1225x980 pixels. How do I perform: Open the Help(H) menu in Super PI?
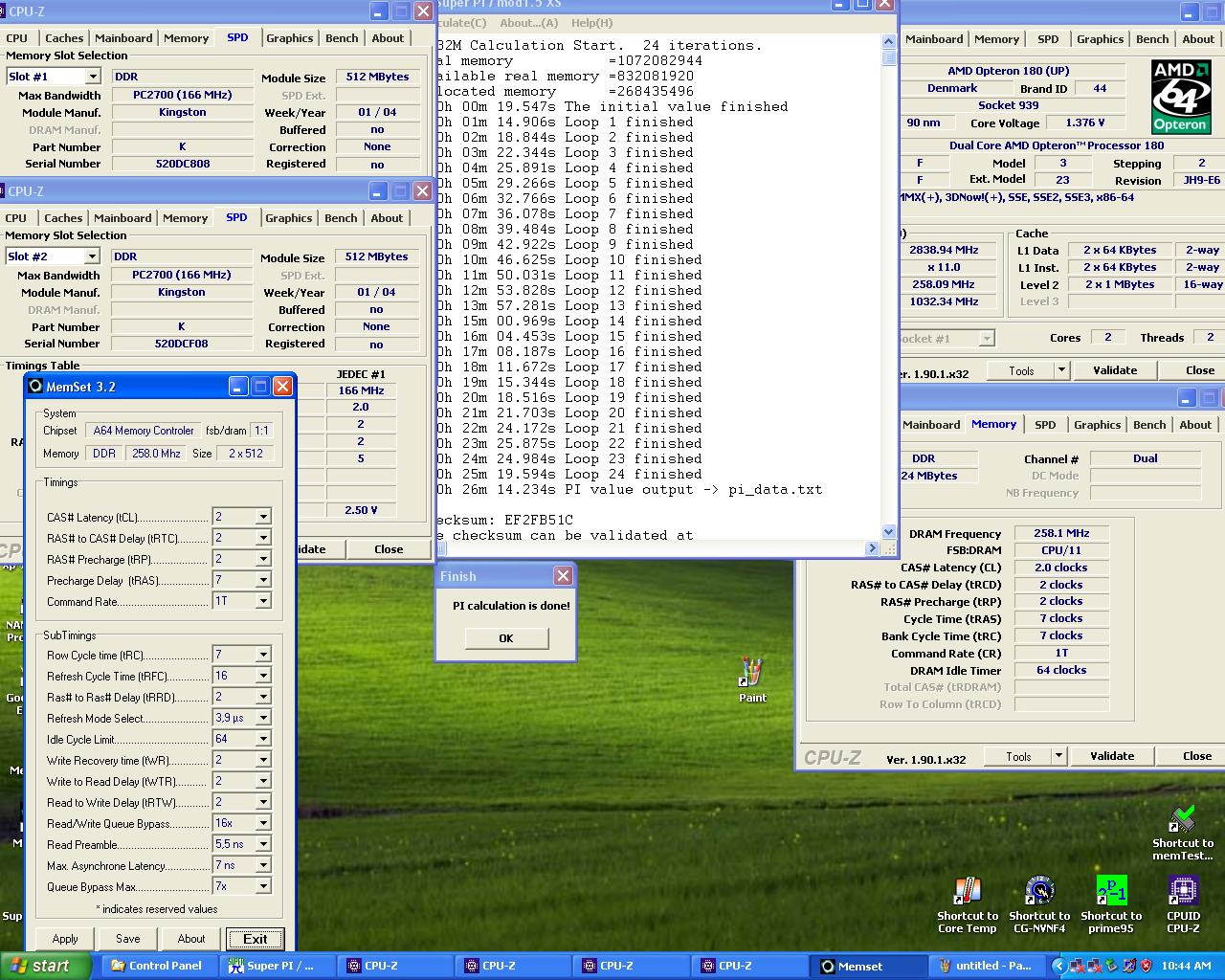tap(591, 23)
